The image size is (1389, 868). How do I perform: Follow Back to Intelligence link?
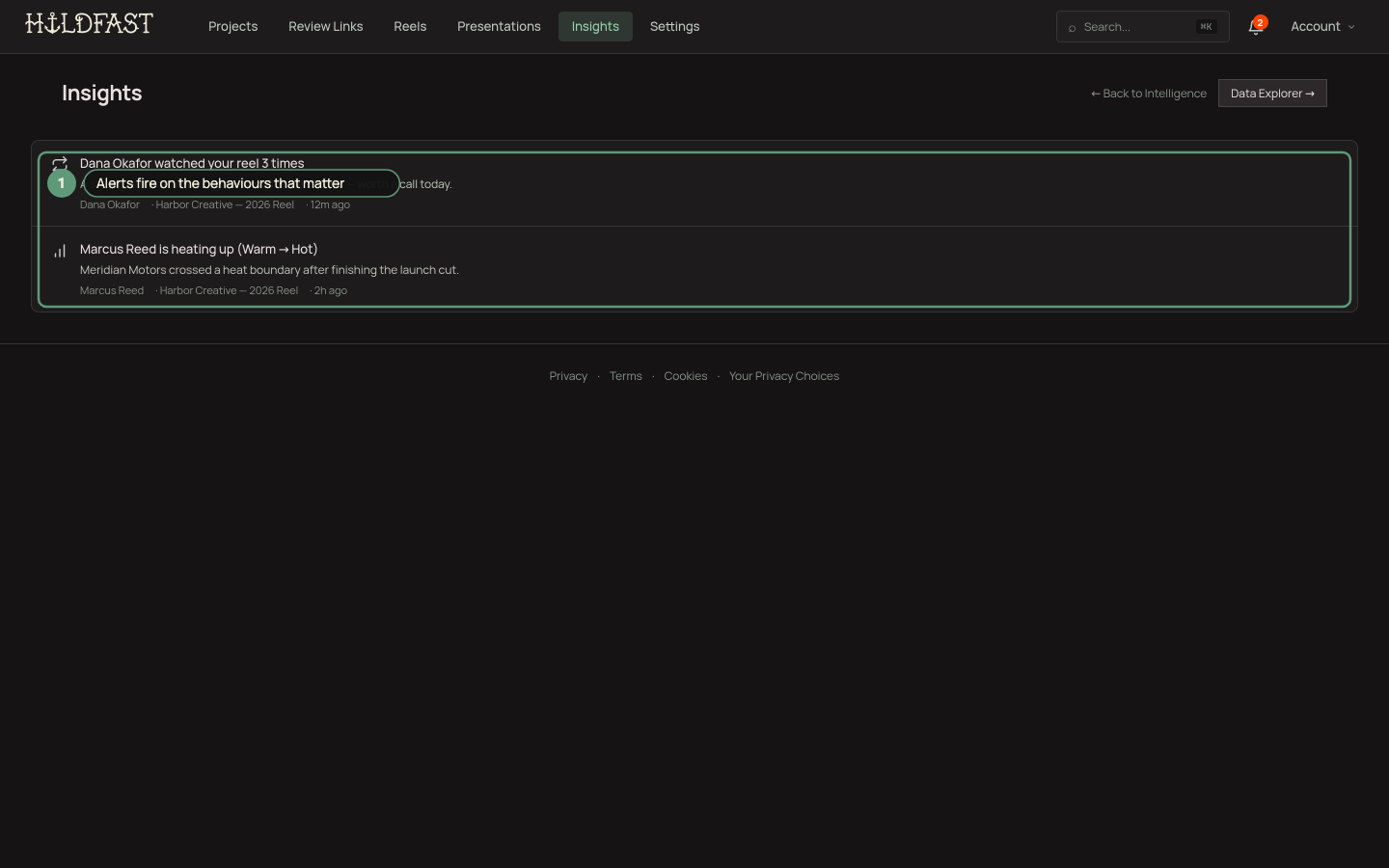point(1149,94)
